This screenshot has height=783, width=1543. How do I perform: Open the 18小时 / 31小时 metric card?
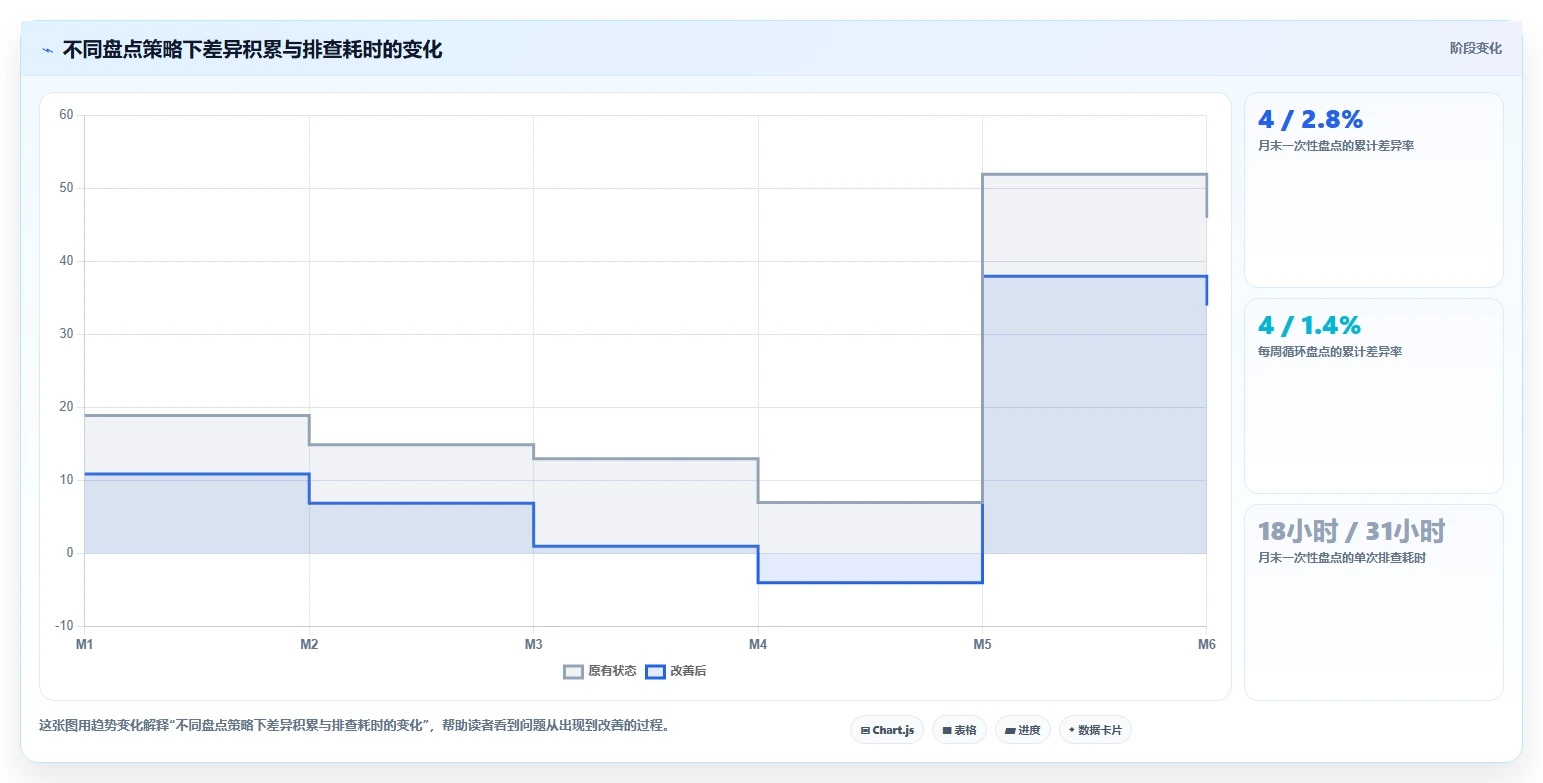1373,602
